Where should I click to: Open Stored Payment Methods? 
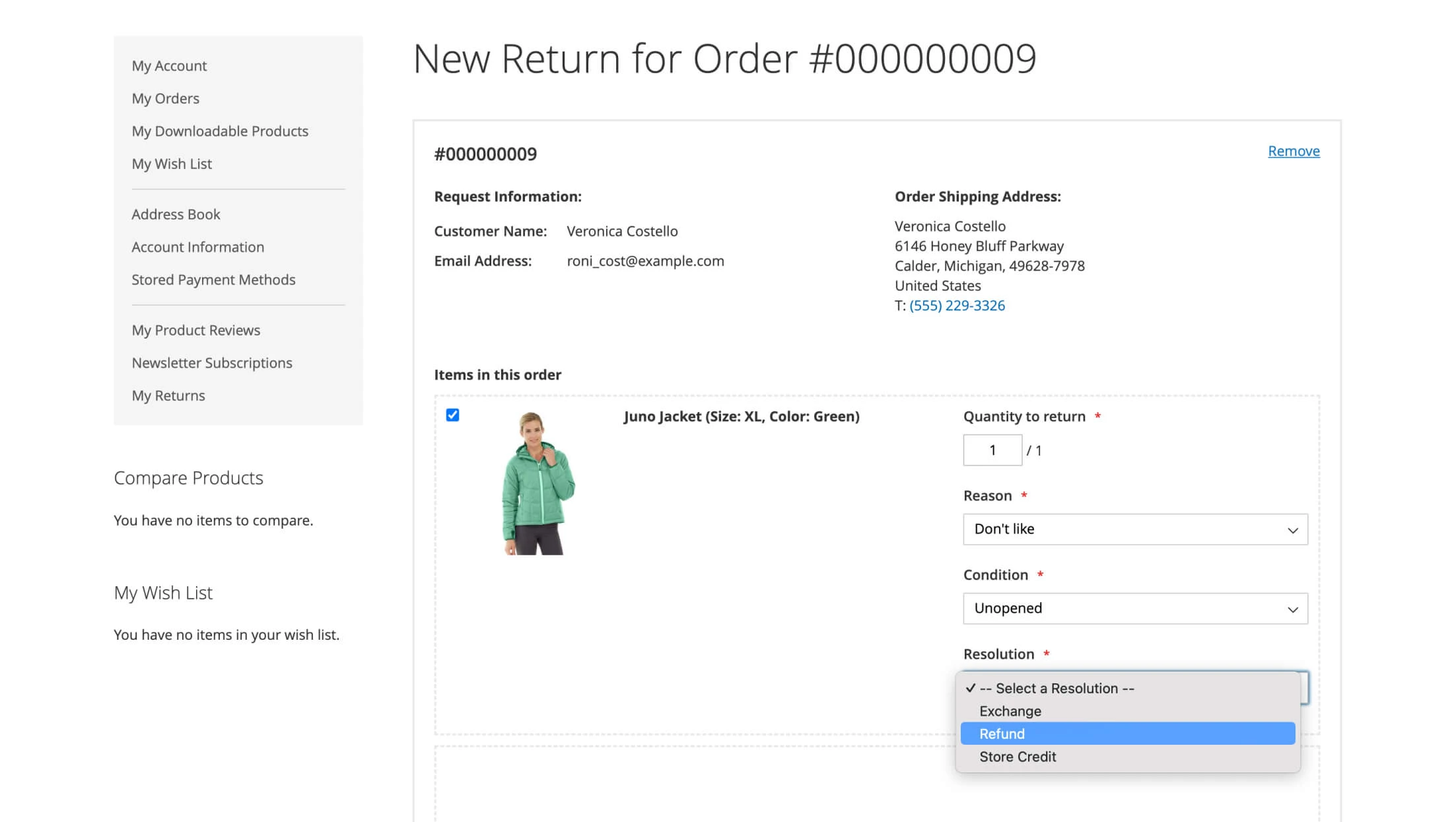(213, 279)
